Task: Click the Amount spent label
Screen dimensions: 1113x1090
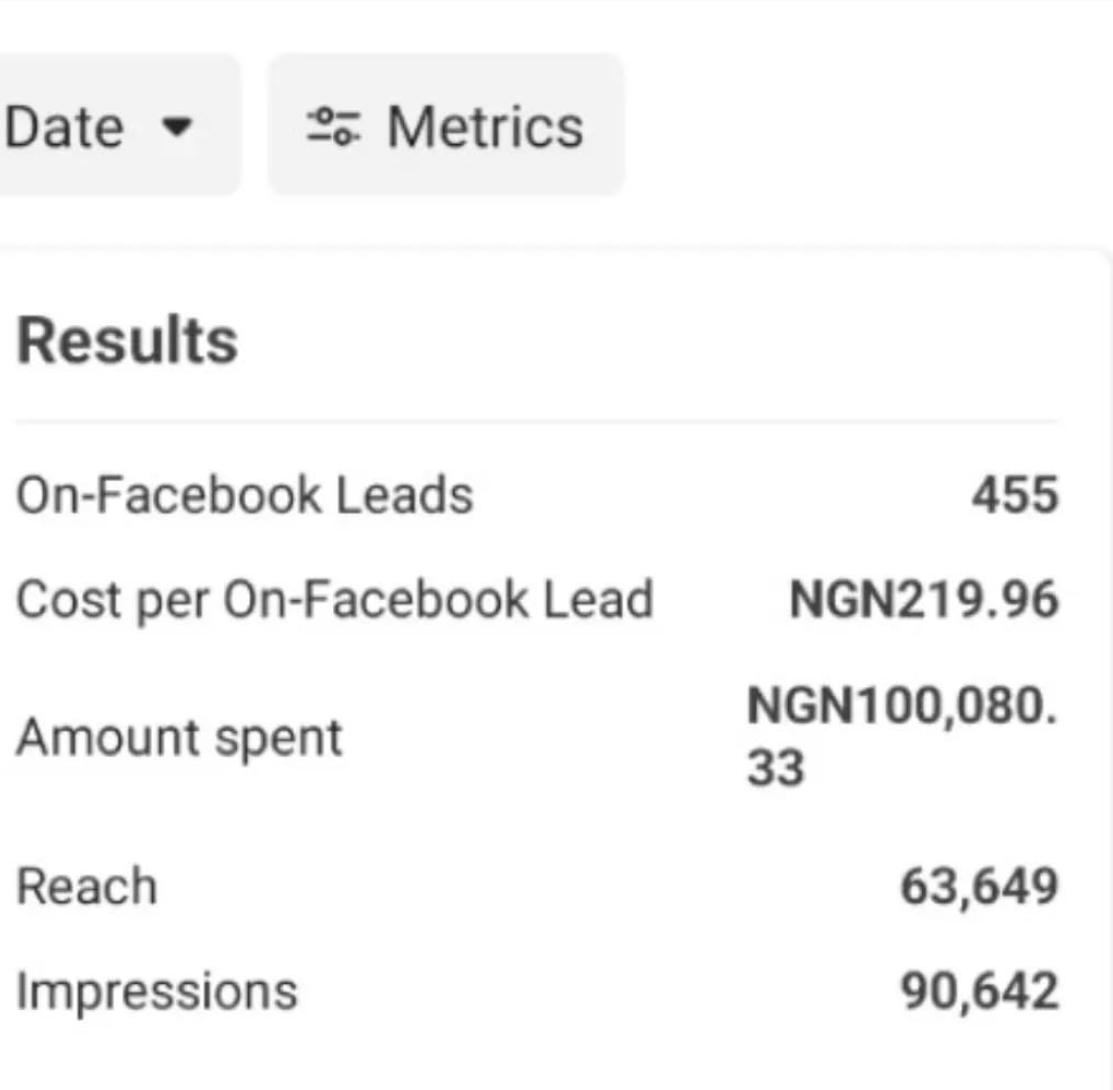Action: (x=179, y=738)
